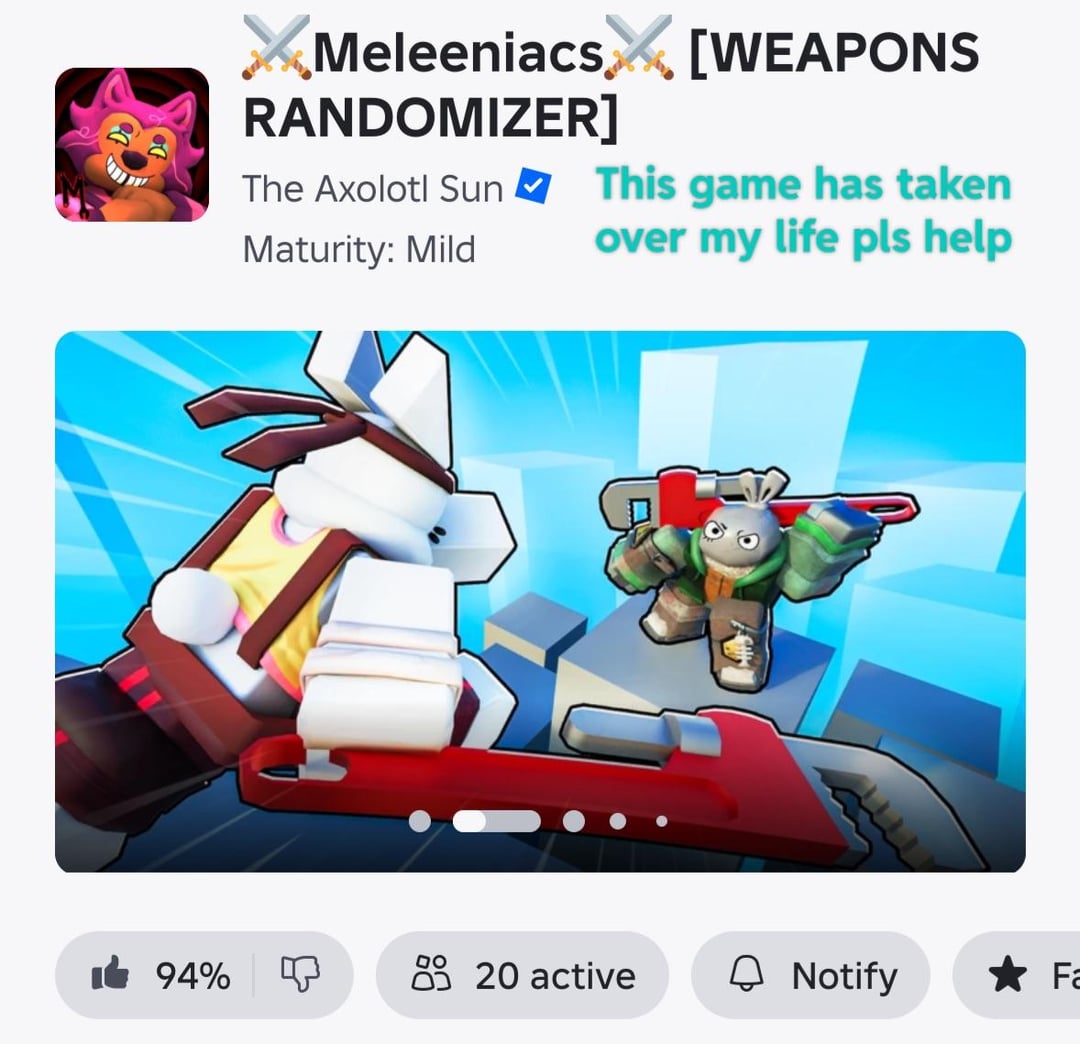1080x1044 pixels.
Task: Click the thumbs up like icon
Action: pyautogui.click(x=110, y=973)
